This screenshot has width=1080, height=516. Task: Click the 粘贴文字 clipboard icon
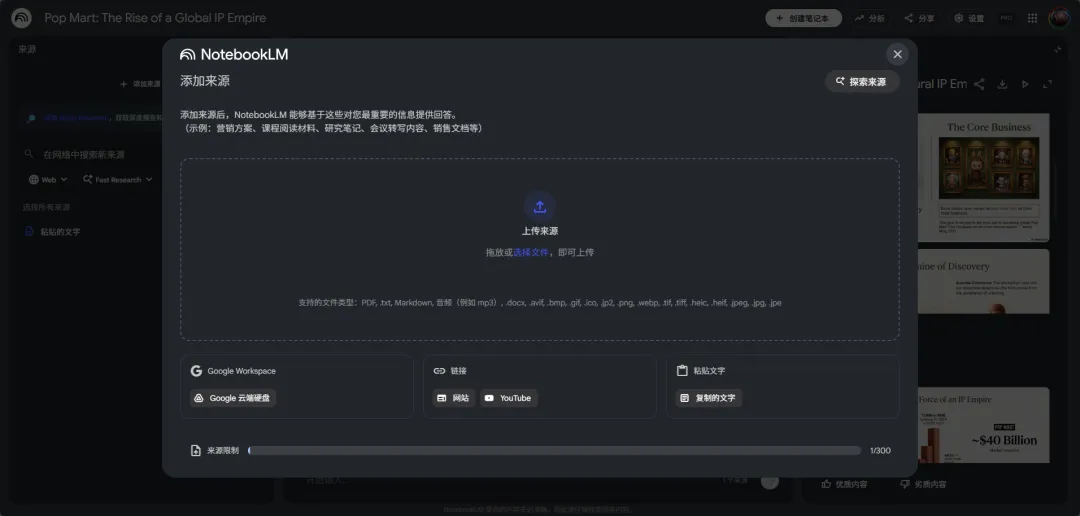[x=683, y=371]
